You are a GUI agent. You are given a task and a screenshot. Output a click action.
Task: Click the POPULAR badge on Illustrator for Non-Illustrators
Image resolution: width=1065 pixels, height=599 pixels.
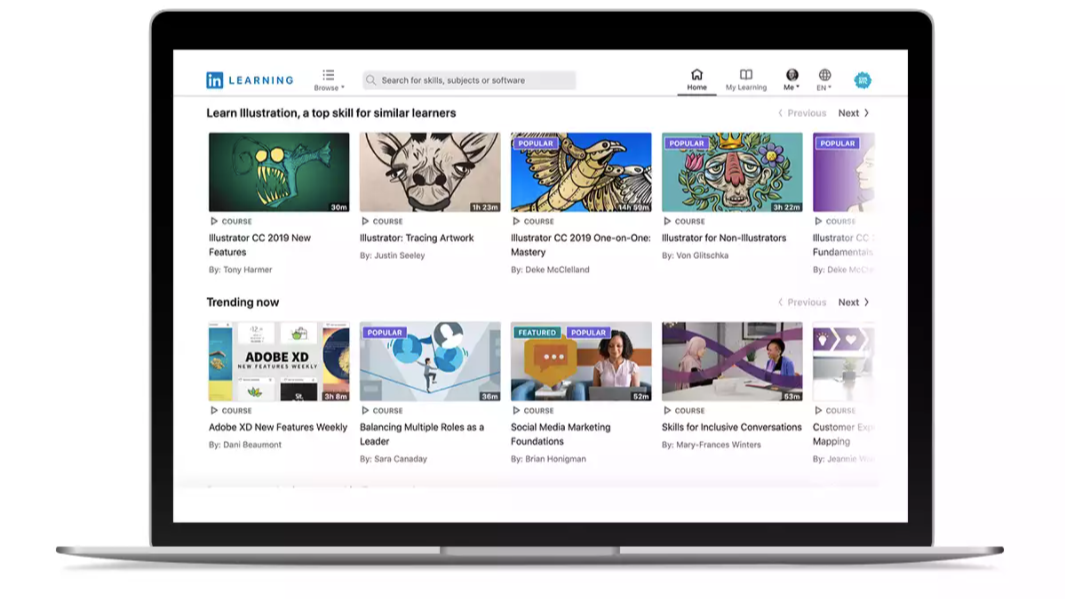pos(687,143)
